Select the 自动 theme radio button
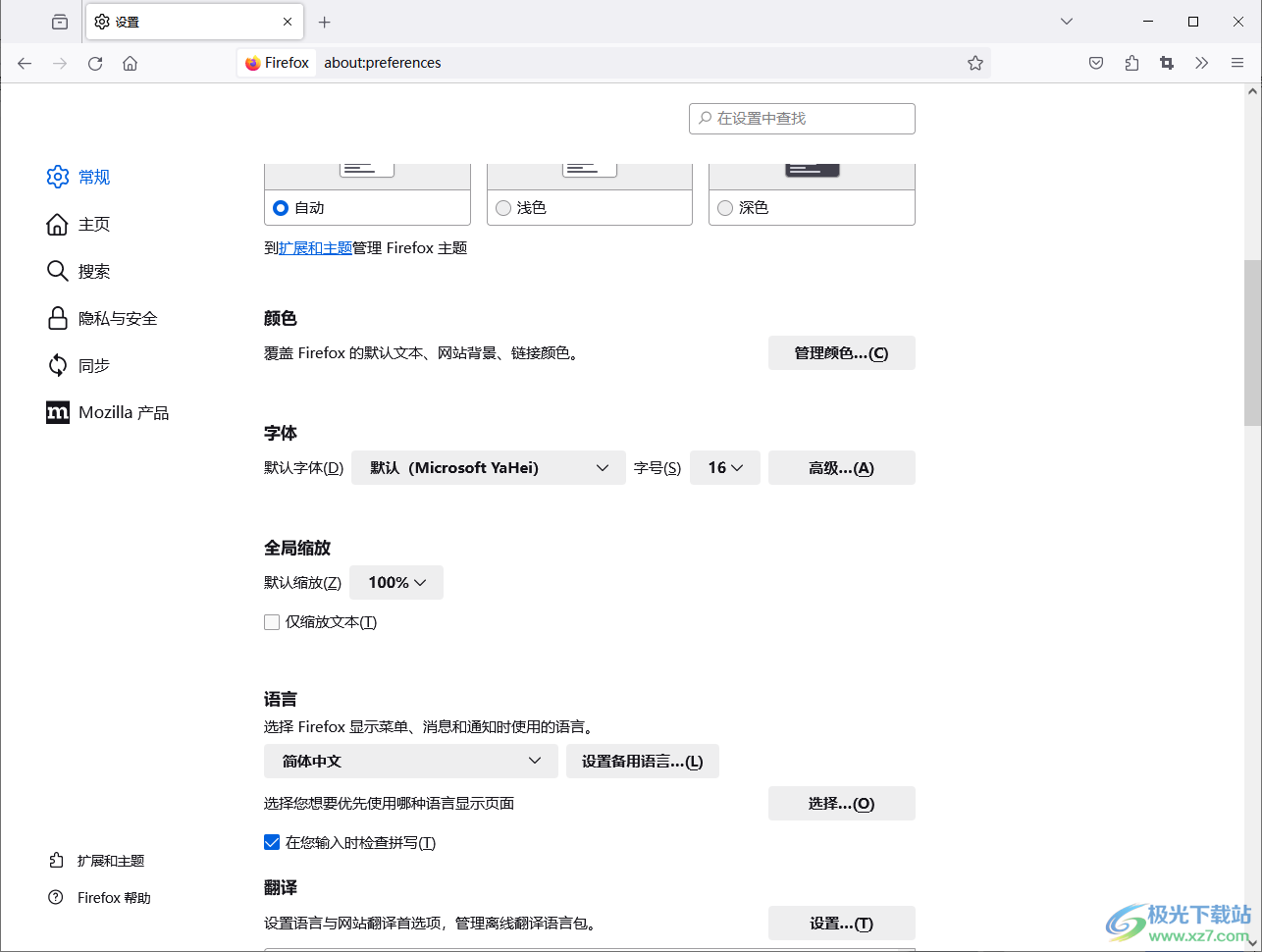1262x952 pixels. [281, 208]
